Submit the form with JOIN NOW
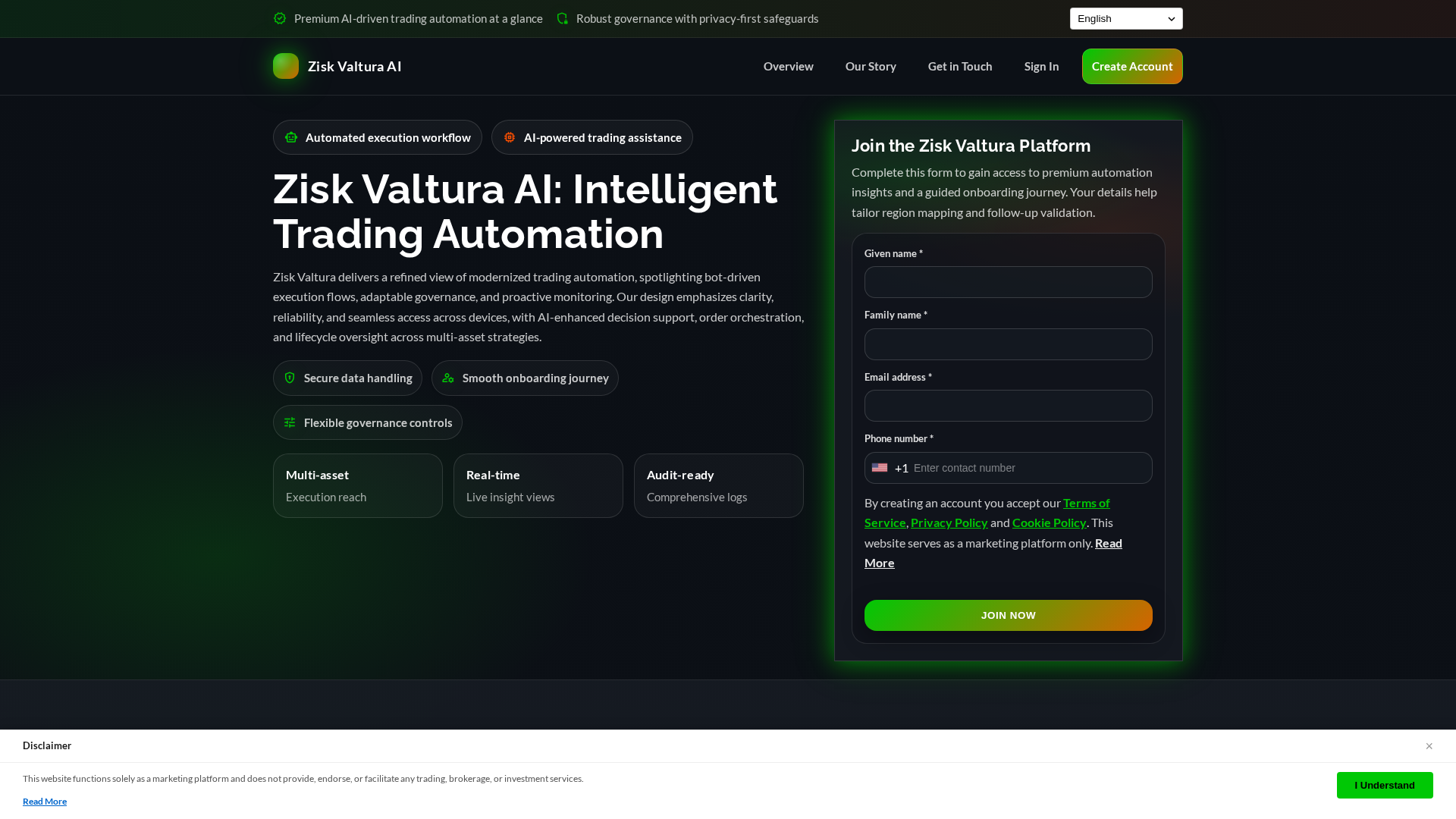Screen dimensions: 1456x819 point(1008,615)
